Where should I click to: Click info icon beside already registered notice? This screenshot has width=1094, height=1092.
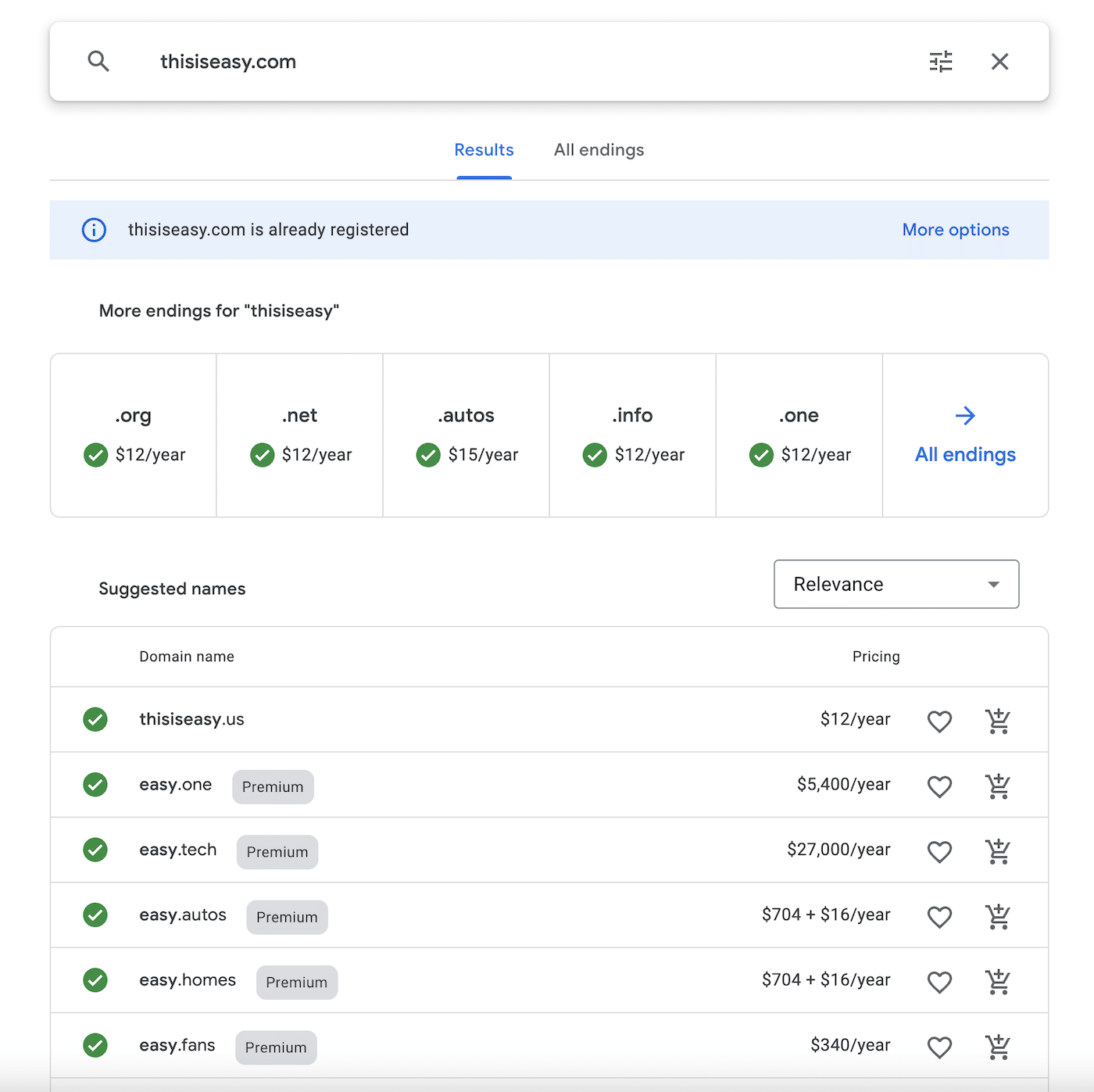94,230
